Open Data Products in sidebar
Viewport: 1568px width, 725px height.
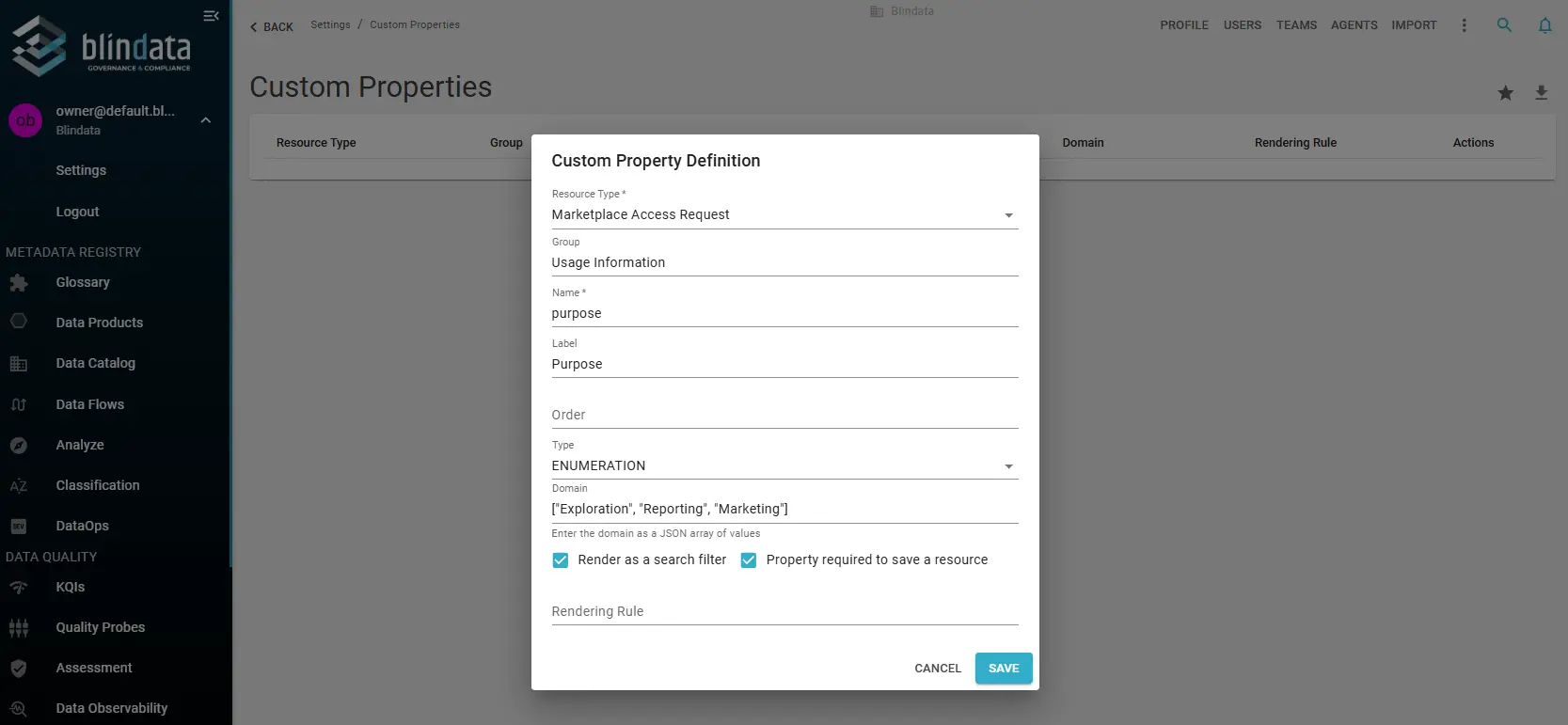100,323
